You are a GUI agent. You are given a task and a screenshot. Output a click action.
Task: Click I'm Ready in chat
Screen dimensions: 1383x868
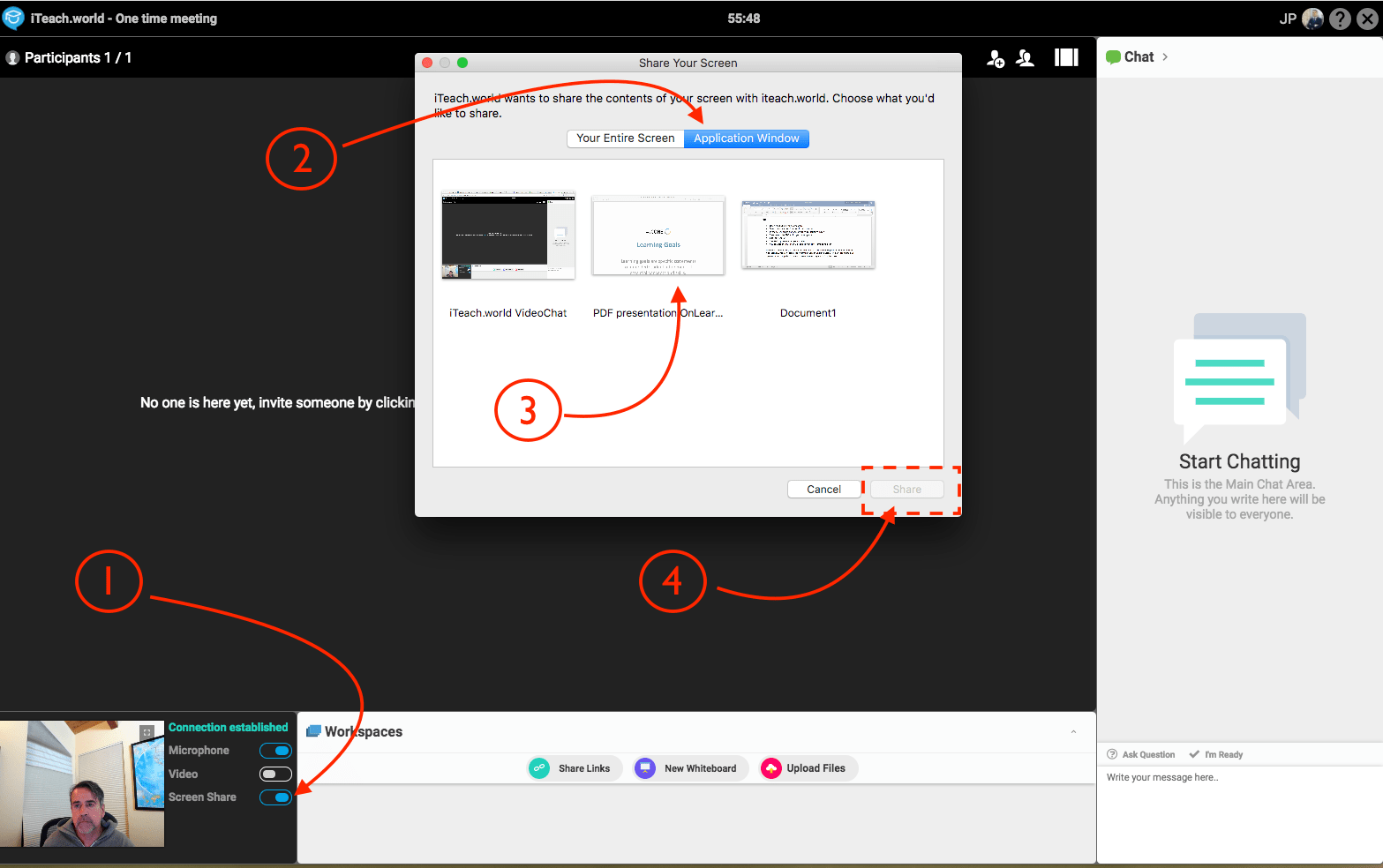pos(1216,755)
